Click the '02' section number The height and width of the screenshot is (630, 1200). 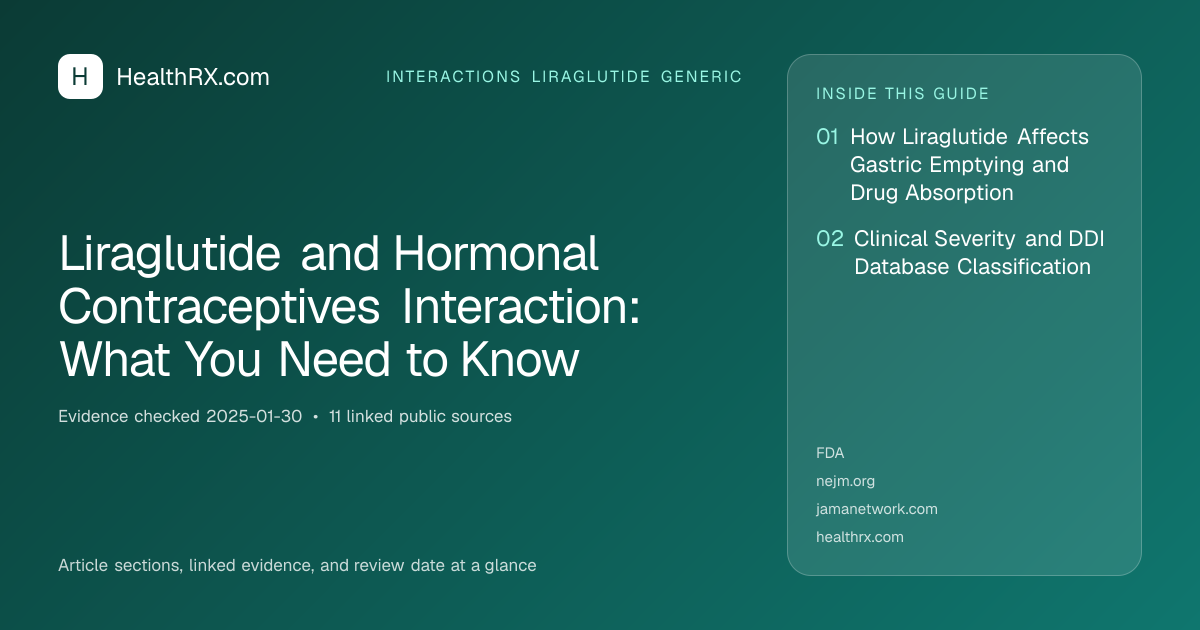[x=830, y=239]
